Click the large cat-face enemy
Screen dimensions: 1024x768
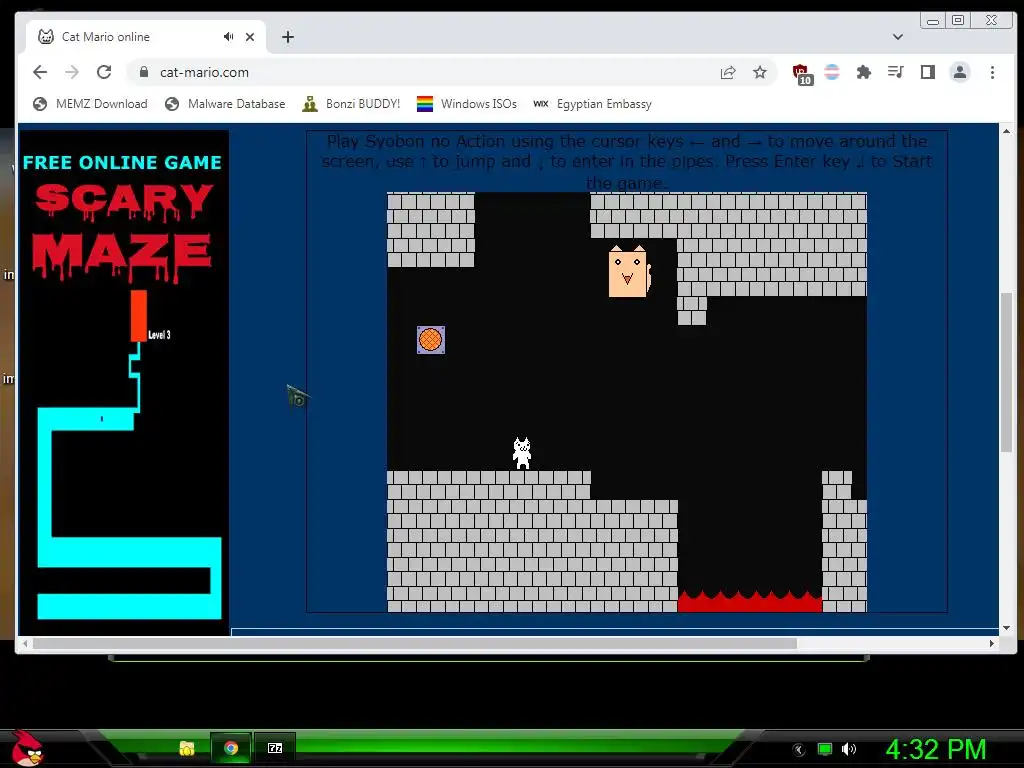[x=629, y=271]
